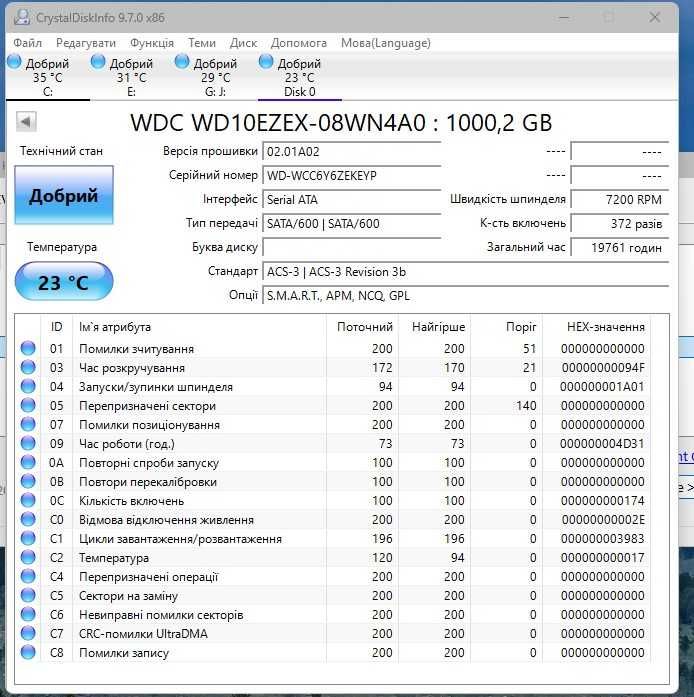Click the previous disk arrow button
Viewport: 694px width, 697px height.
26,121
